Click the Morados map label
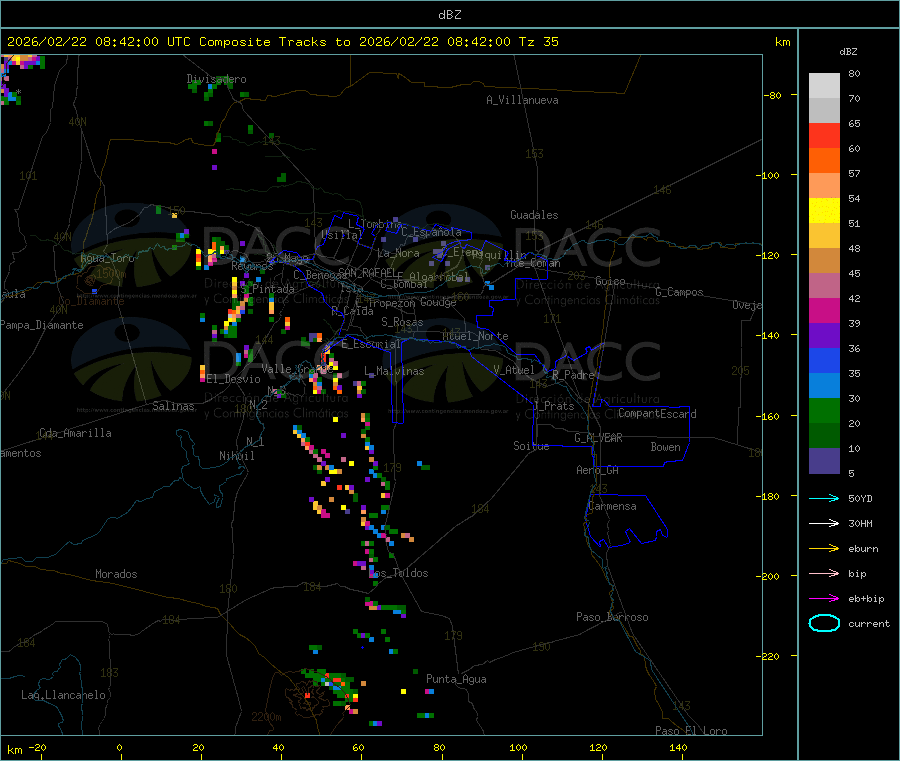 coord(117,574)
